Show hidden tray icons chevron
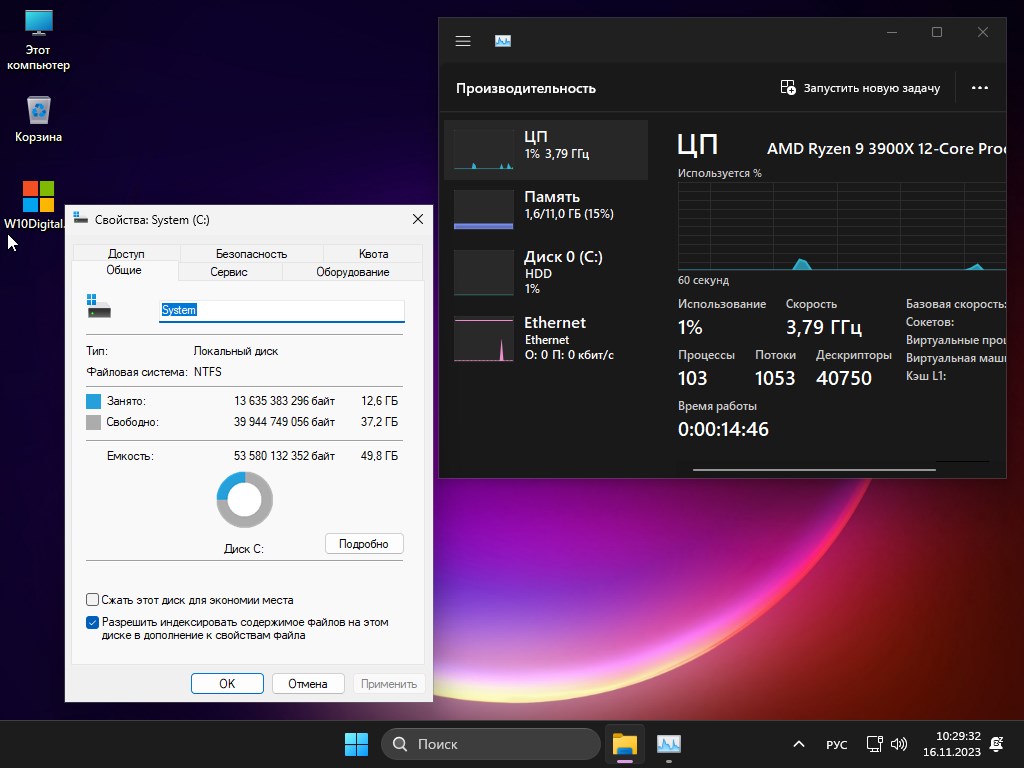1024x768 pixels. pyautogui.click(x=798, y=744)
